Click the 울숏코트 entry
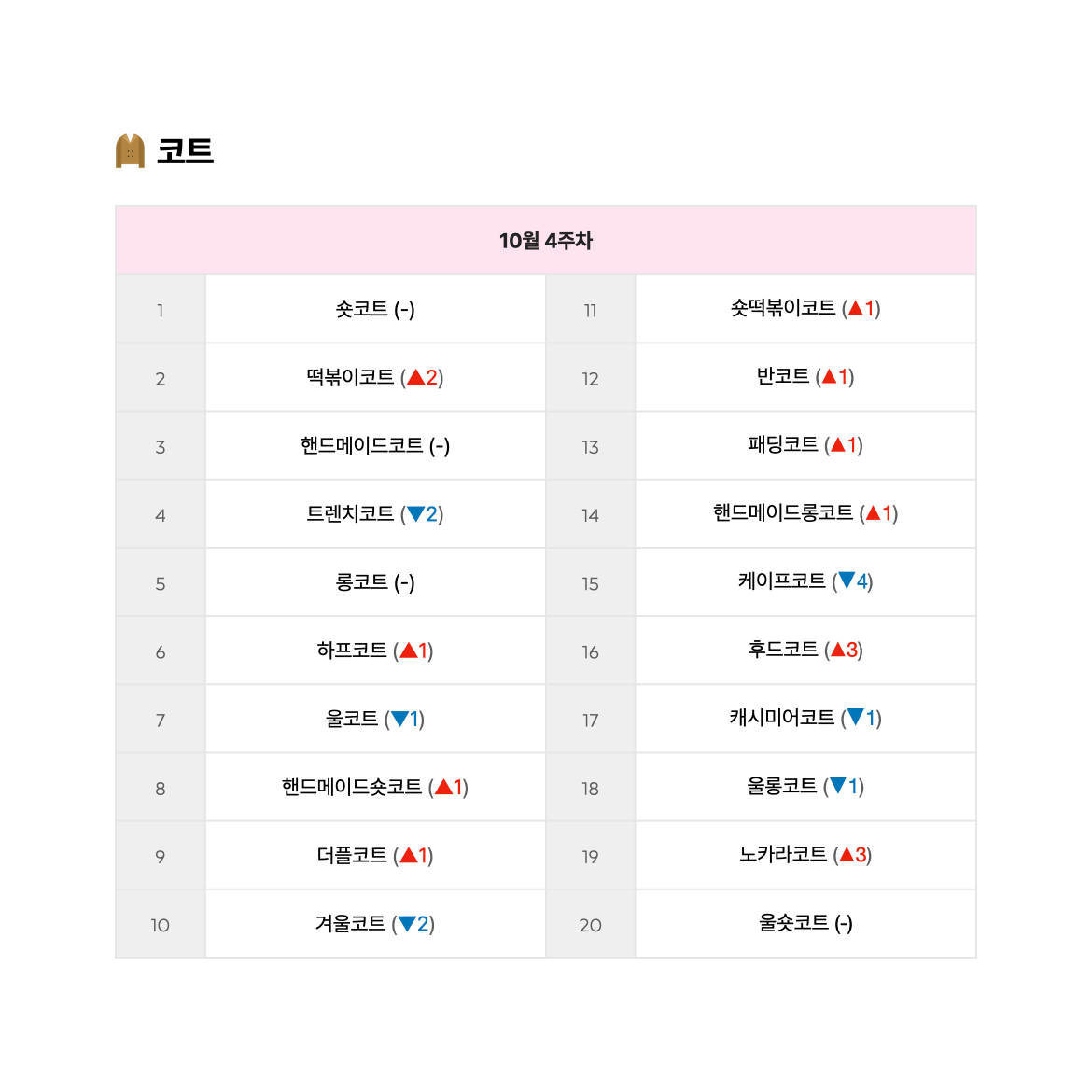This screenshot has width=1092, height=1092. 794,923
